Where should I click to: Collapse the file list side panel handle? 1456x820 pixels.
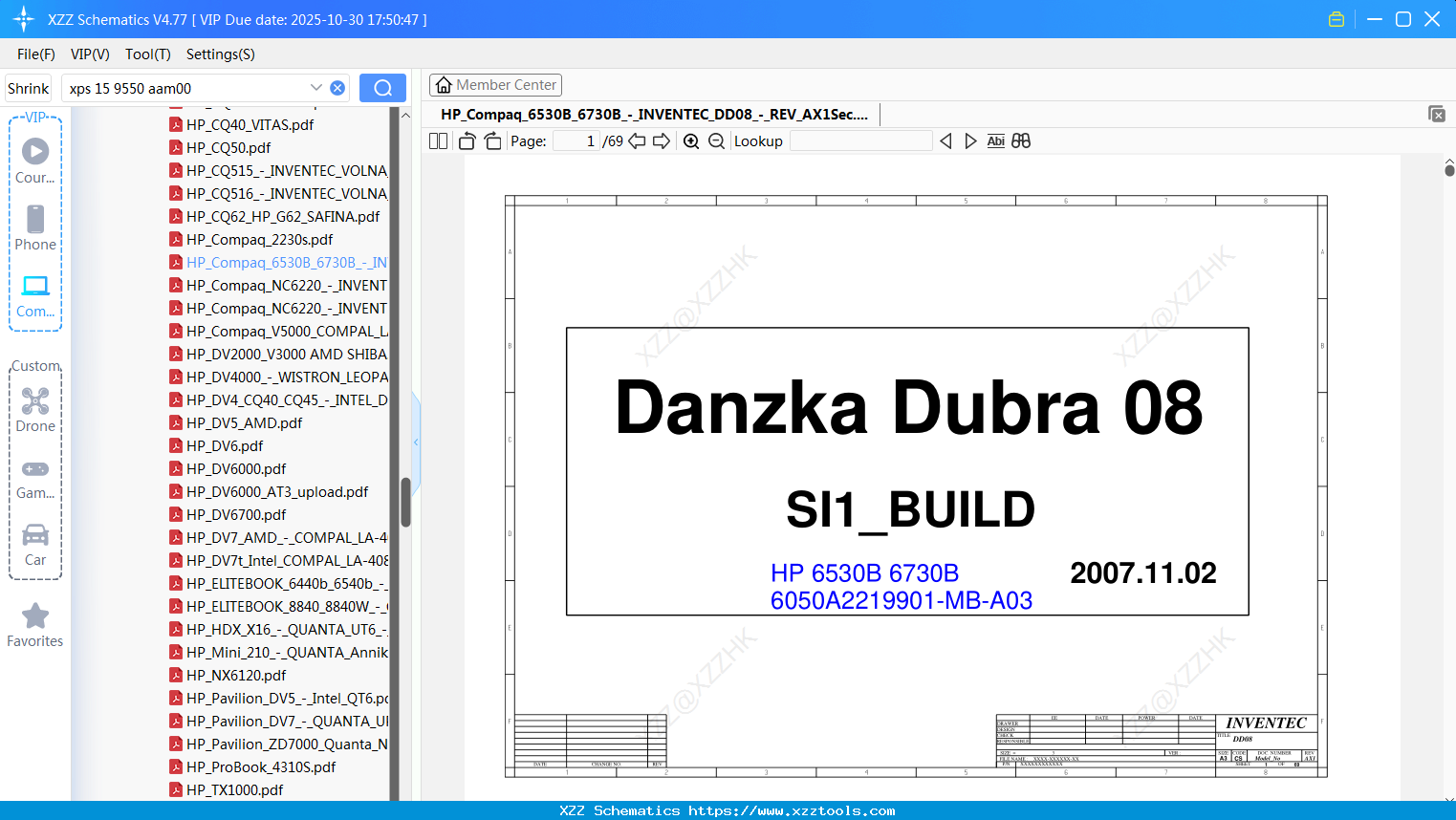416,442
